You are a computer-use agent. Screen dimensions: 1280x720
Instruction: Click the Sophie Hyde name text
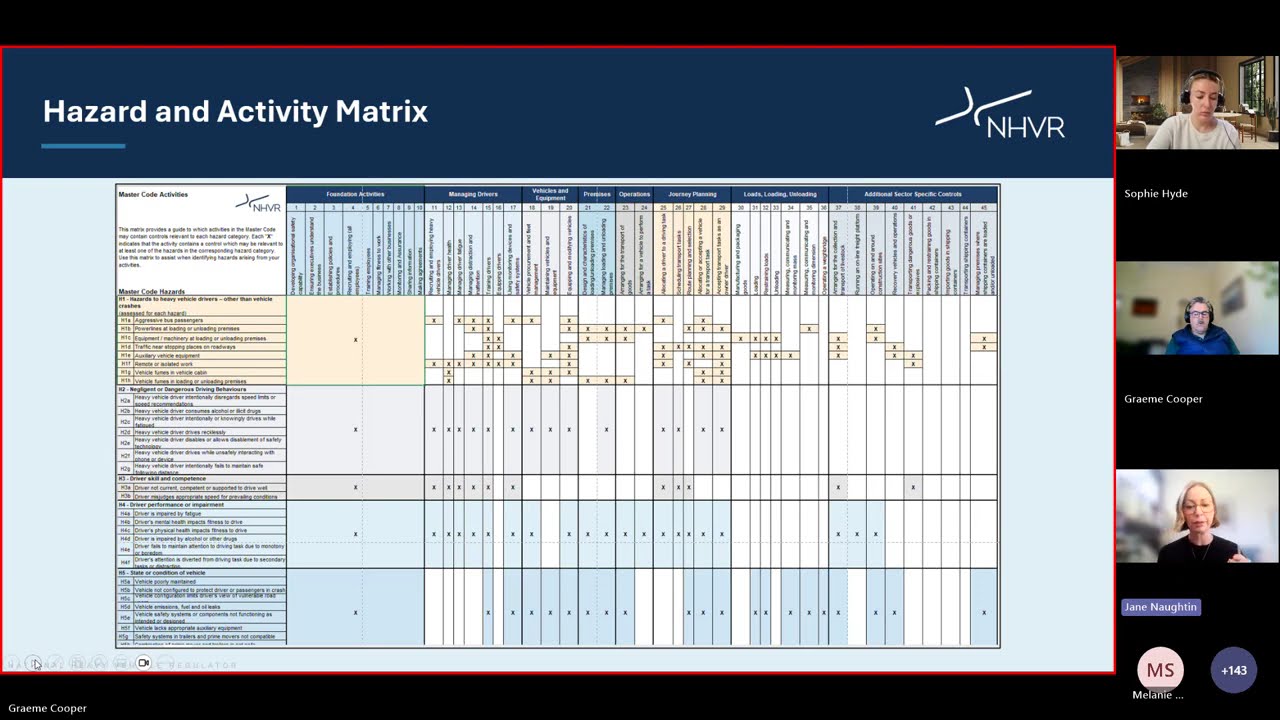tap(1156, 193)
